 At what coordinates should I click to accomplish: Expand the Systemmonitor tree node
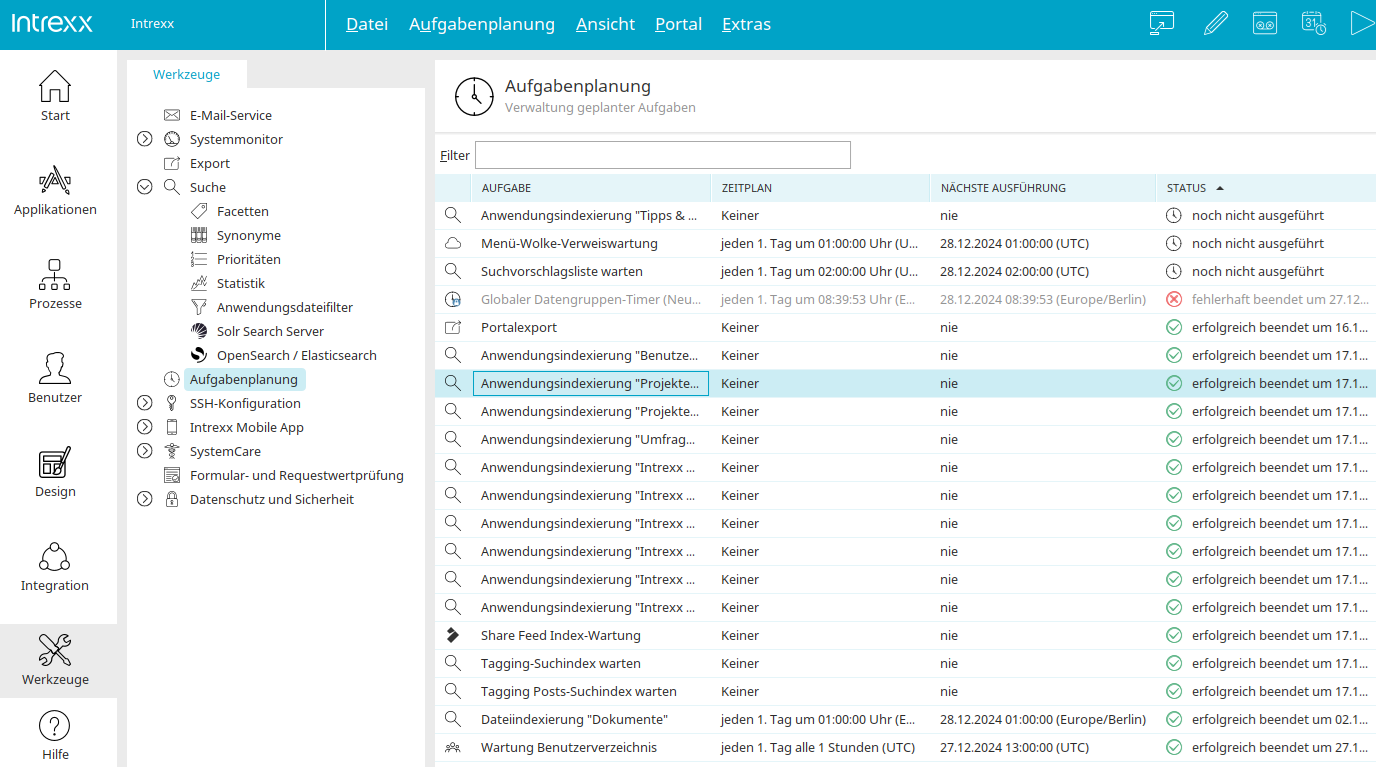click(145, 139)
